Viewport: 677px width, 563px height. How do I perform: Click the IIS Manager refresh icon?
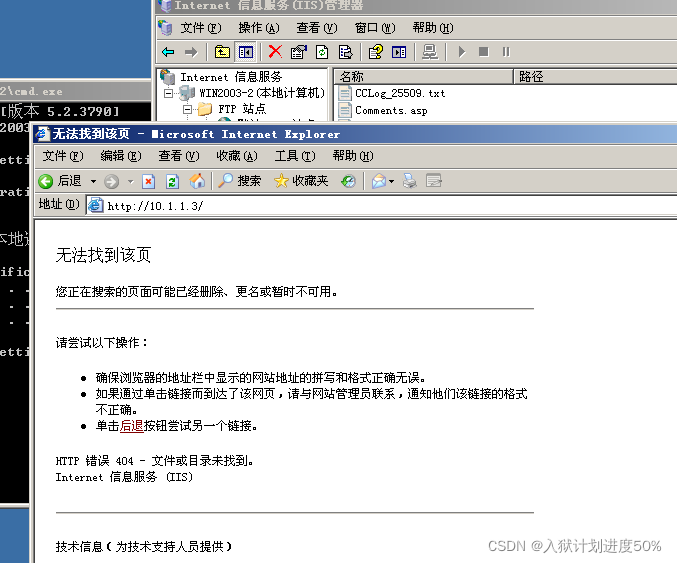pos(322,52)
